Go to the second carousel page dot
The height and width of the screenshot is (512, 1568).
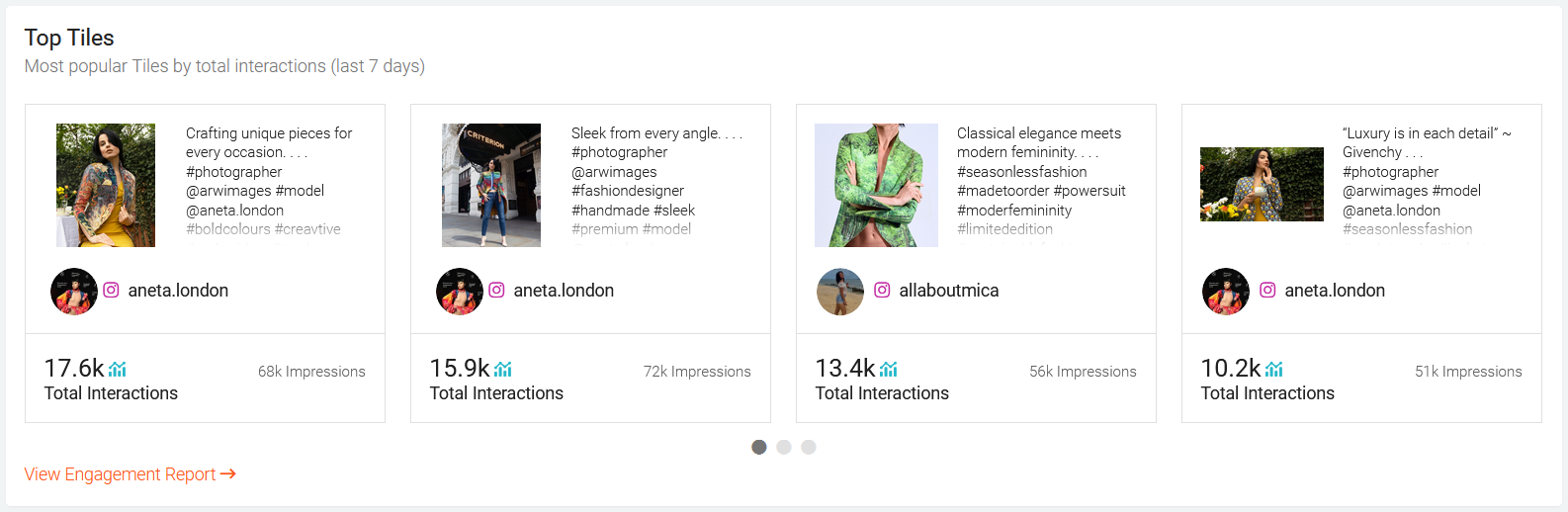[784, 447]
